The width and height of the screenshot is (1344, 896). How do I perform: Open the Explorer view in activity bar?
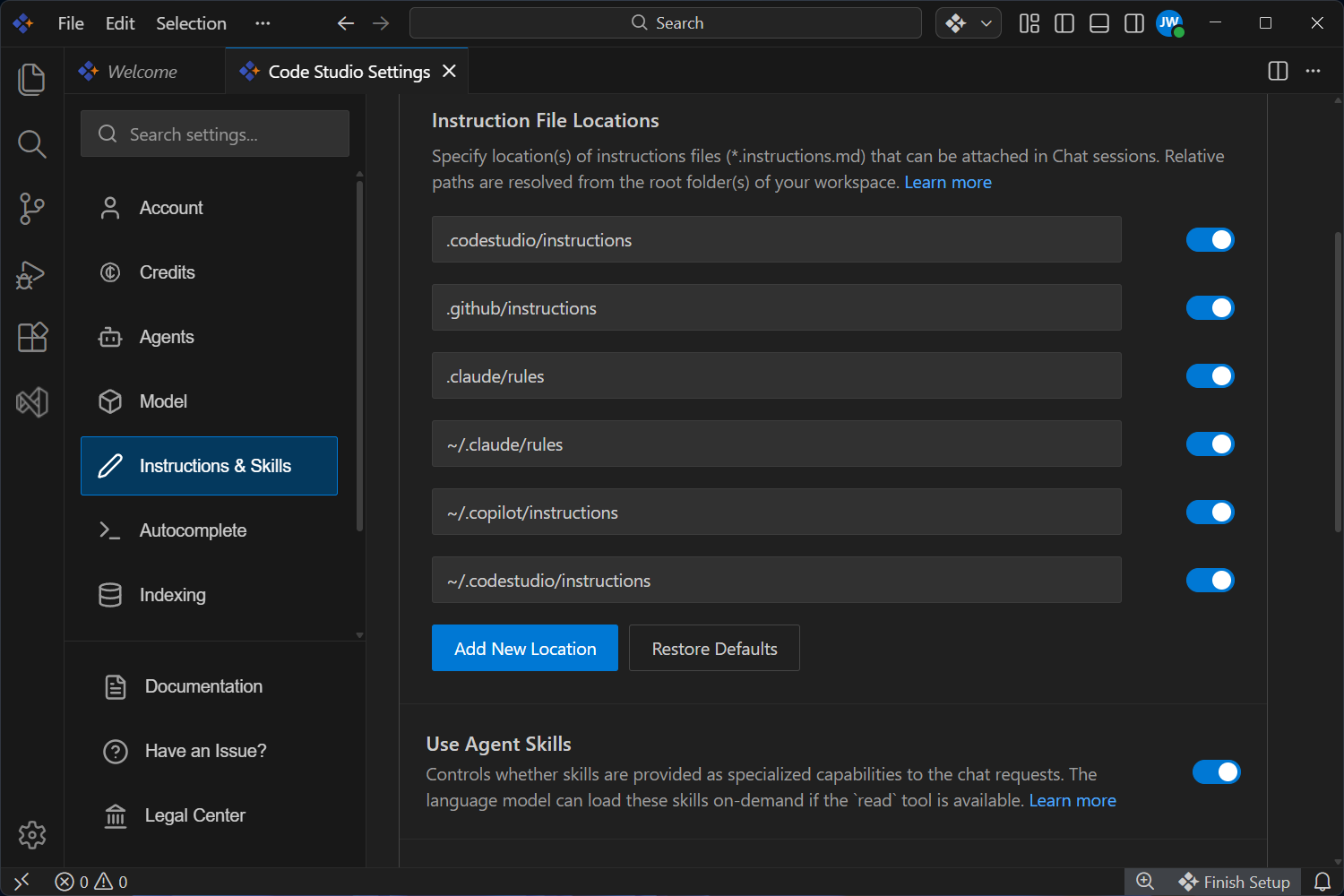click(31, 79)
